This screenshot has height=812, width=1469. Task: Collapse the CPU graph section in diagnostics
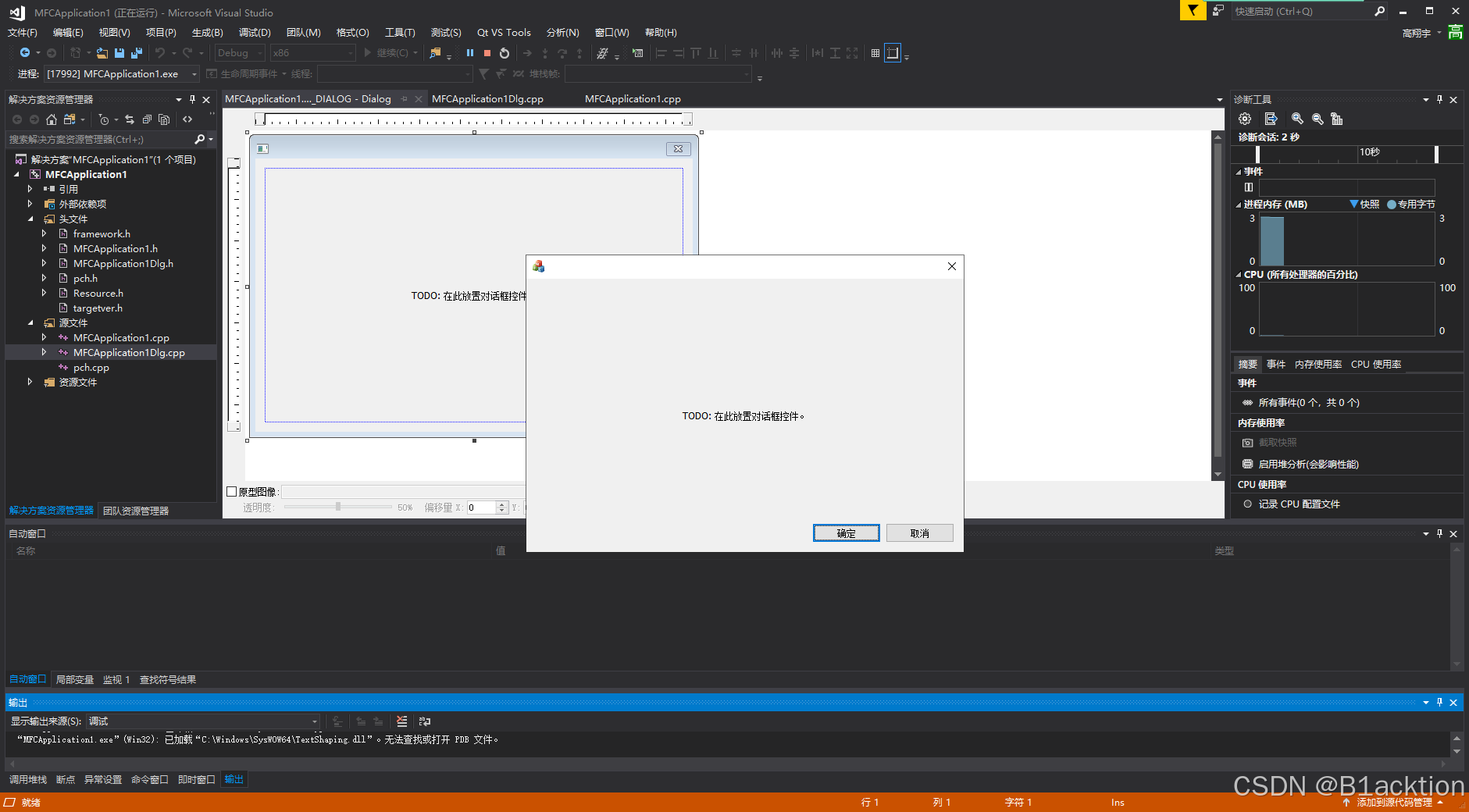click(x=1239, y=275)
